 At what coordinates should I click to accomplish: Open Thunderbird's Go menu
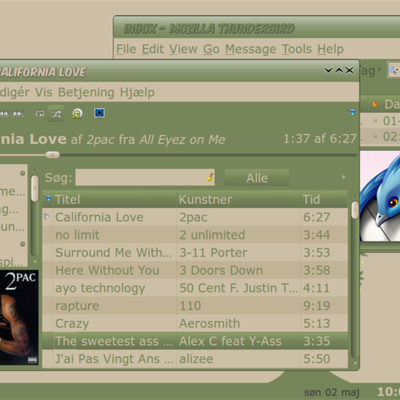point(211,49)
